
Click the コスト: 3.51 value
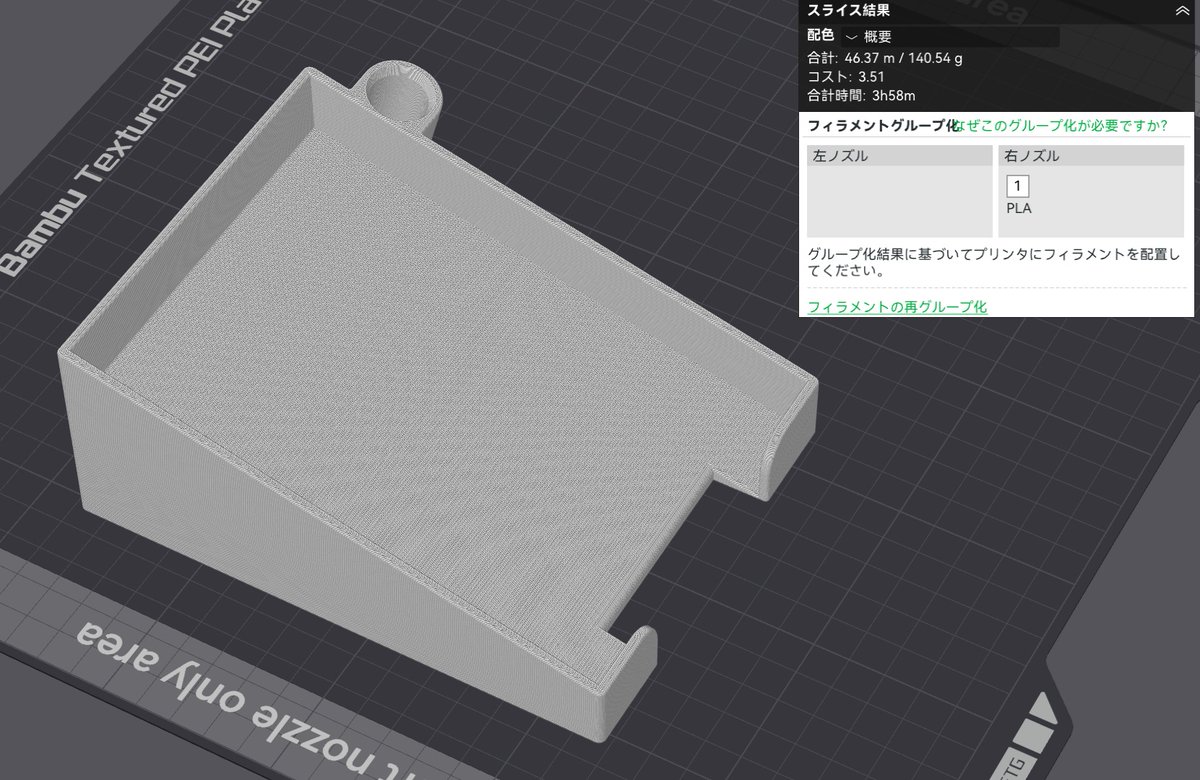click(x=846, y=77)
